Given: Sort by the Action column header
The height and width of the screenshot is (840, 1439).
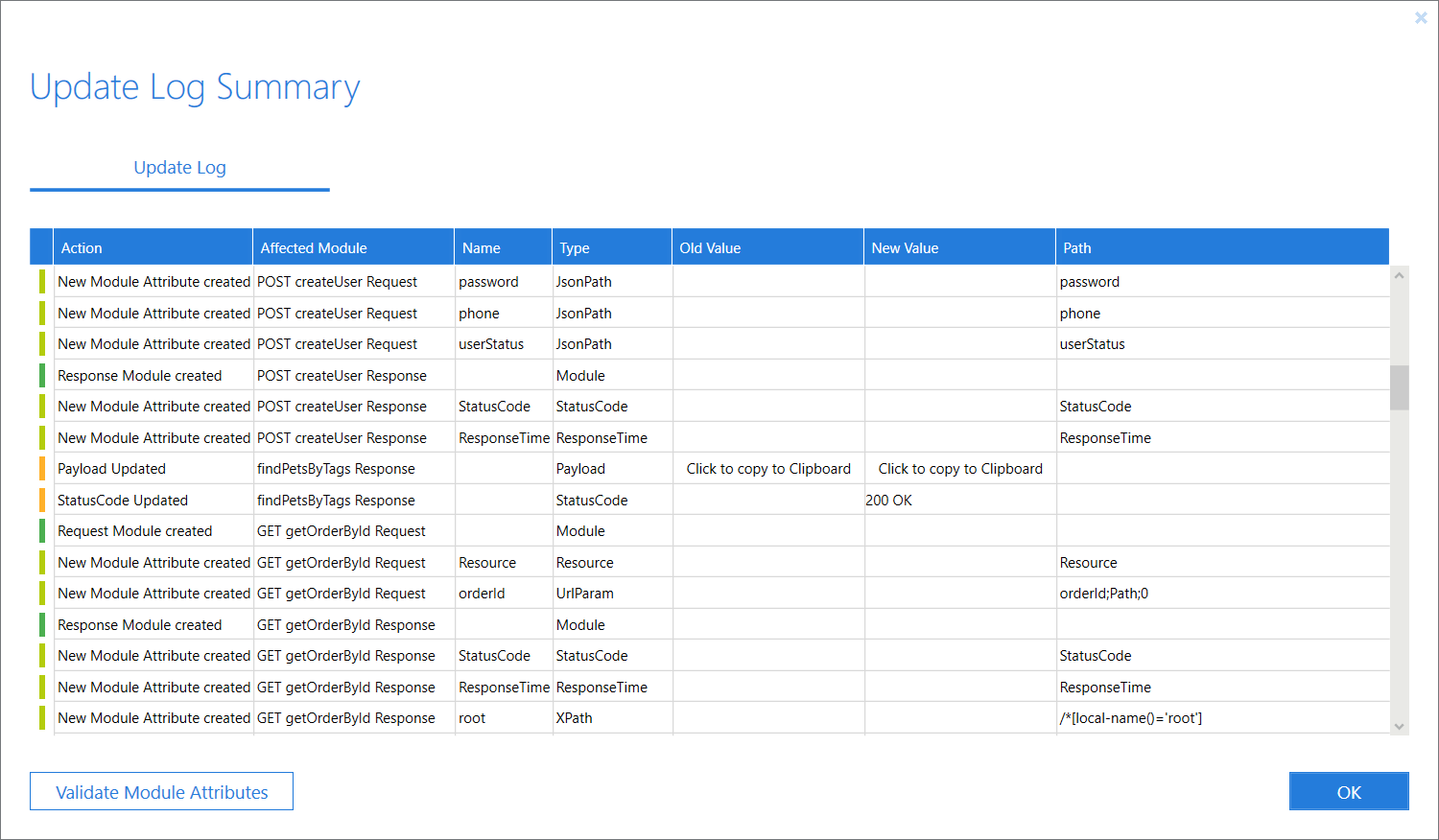Looking at the screenshot, I should tap(82, 247).
